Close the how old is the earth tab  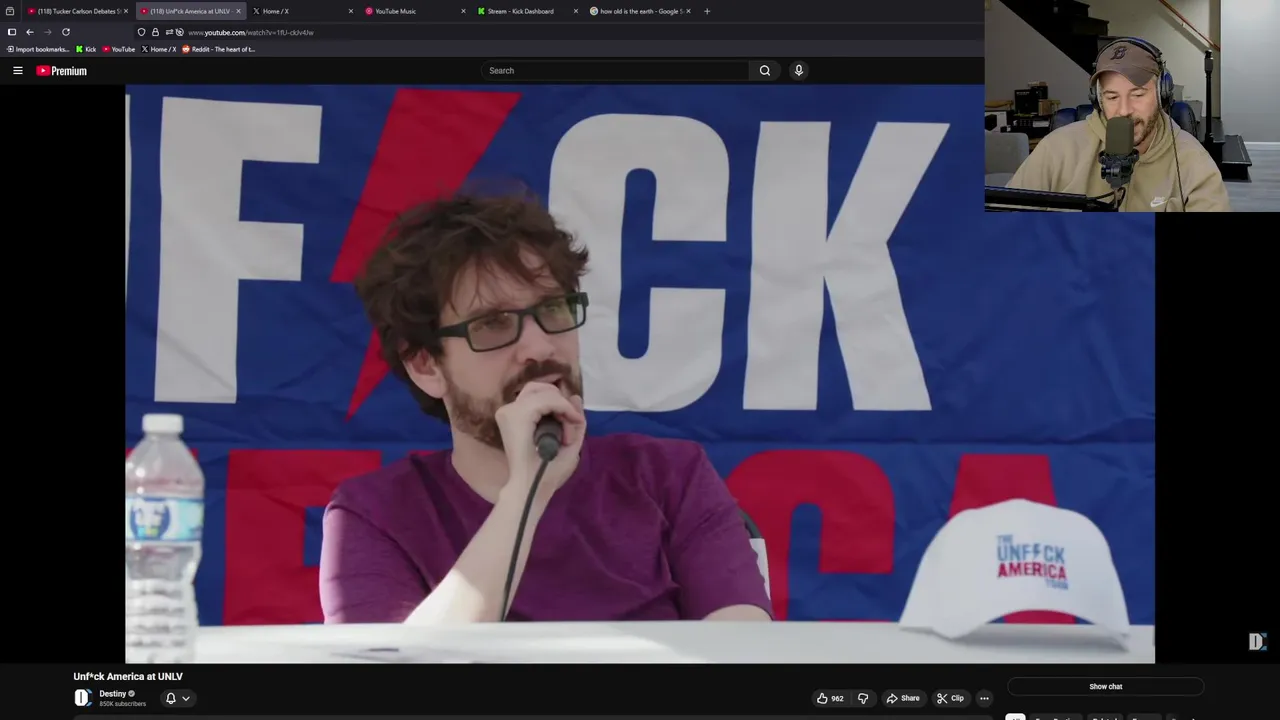click(688, 11)
